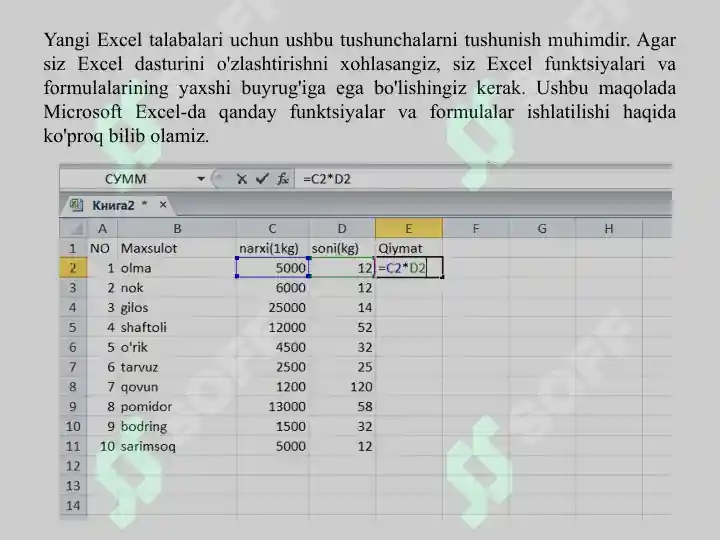Click quantity cell 120 in qovun row
The image size is (720, 540).
tap(342, 387)
